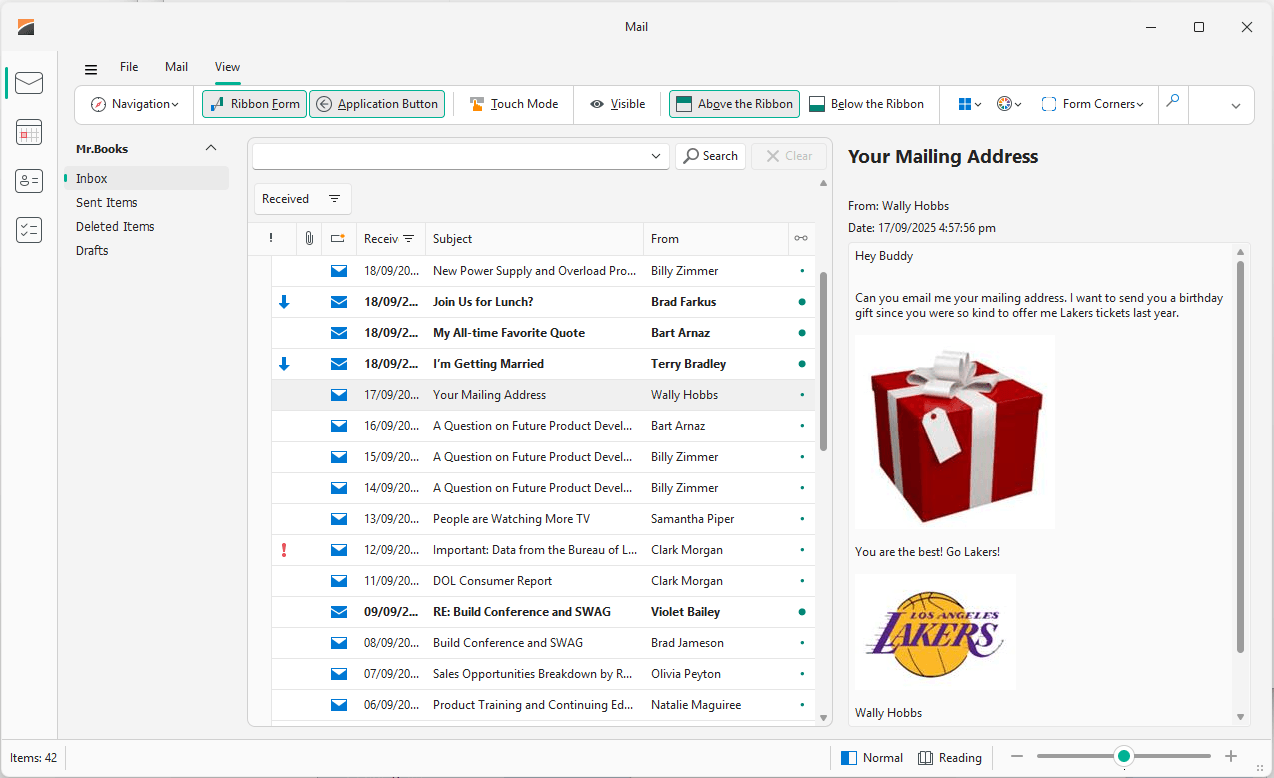Select Below the Ribbon placement
This screenshot has width=1274, height=778.
pos(866,104)
